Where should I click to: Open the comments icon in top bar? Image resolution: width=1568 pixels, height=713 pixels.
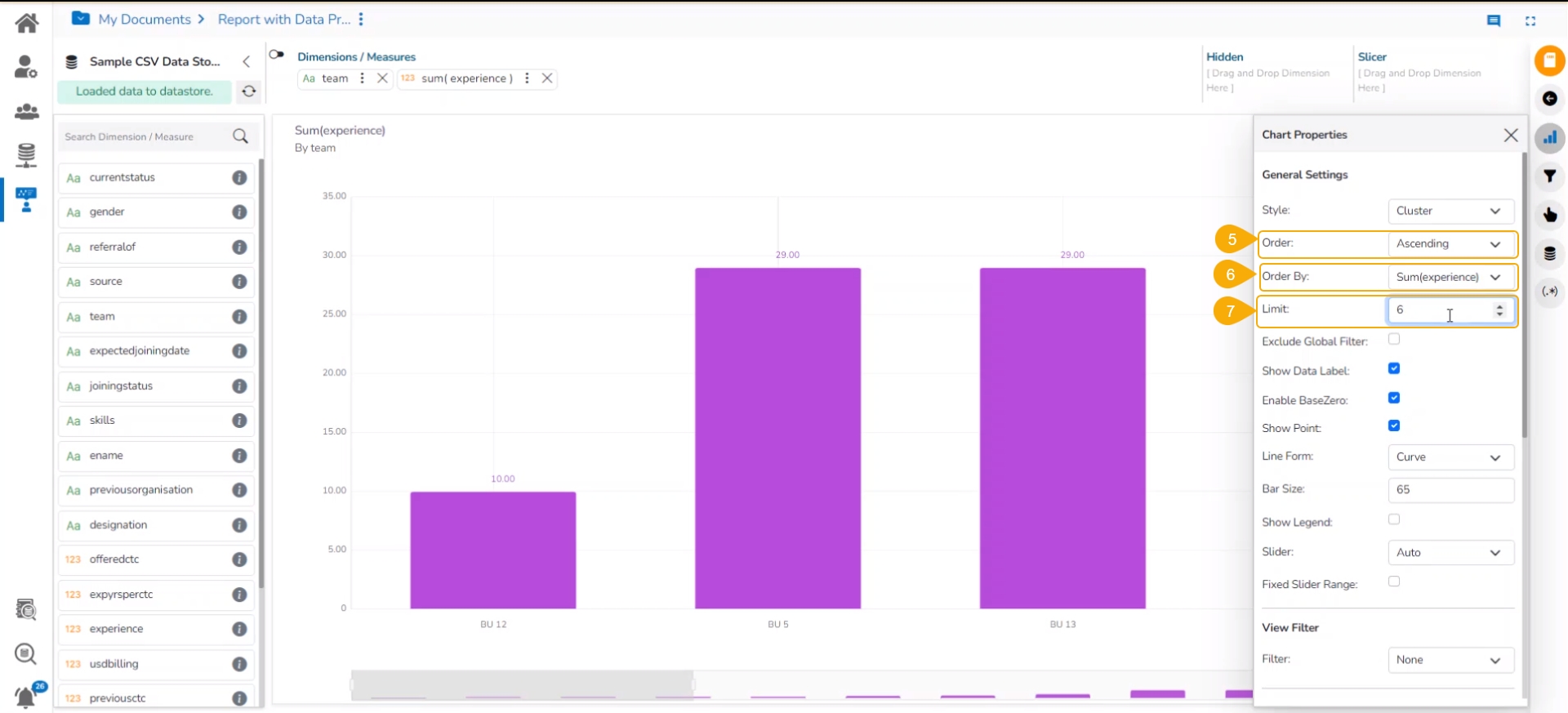point(1494,21)
